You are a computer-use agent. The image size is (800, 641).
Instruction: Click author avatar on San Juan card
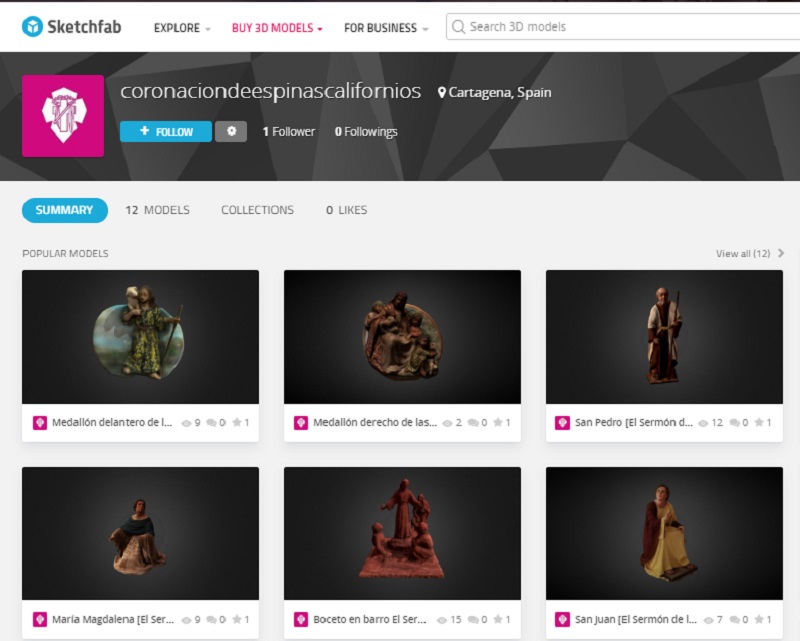tap(562, 620)
